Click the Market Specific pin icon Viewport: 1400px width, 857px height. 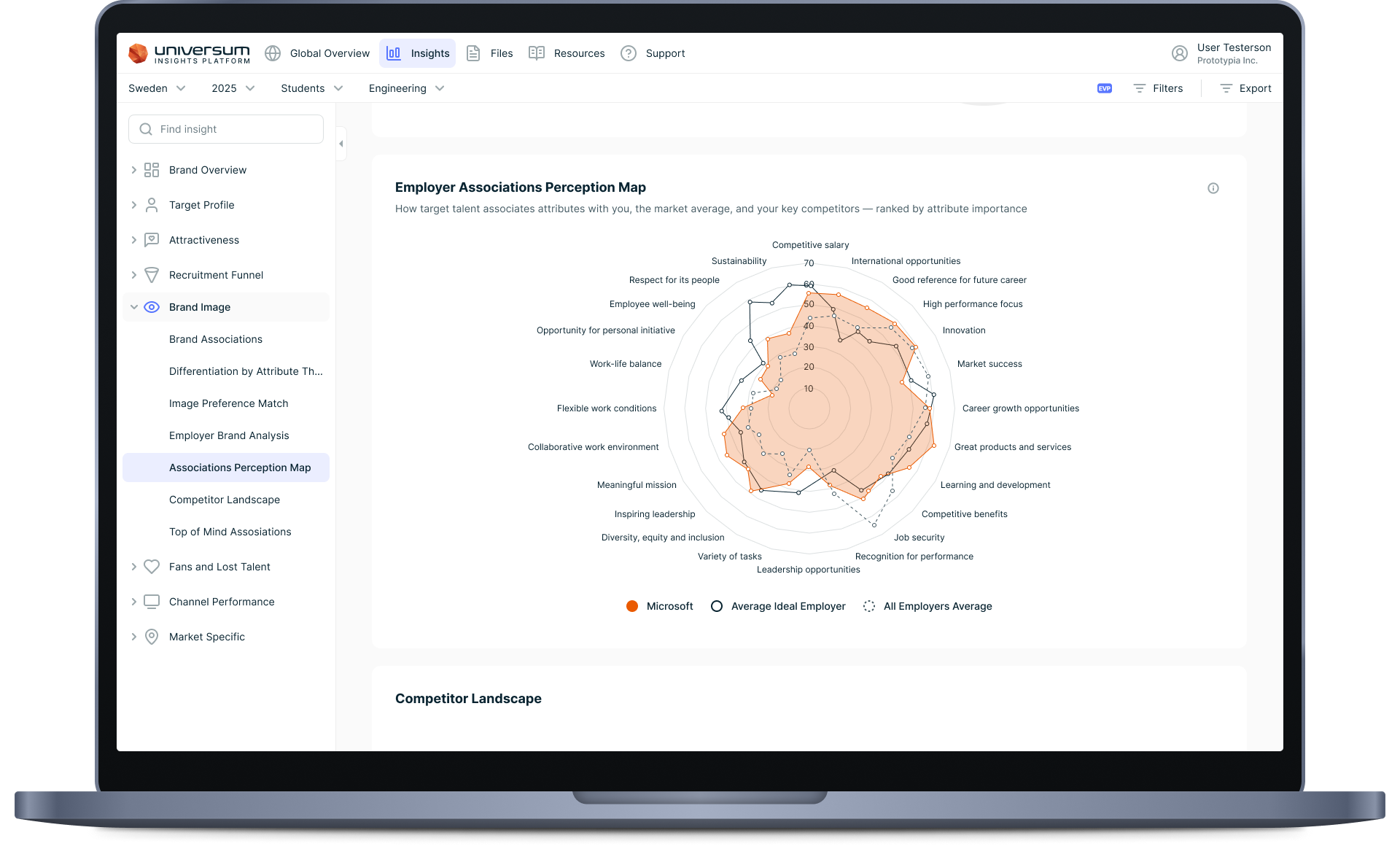pos(152,637)
